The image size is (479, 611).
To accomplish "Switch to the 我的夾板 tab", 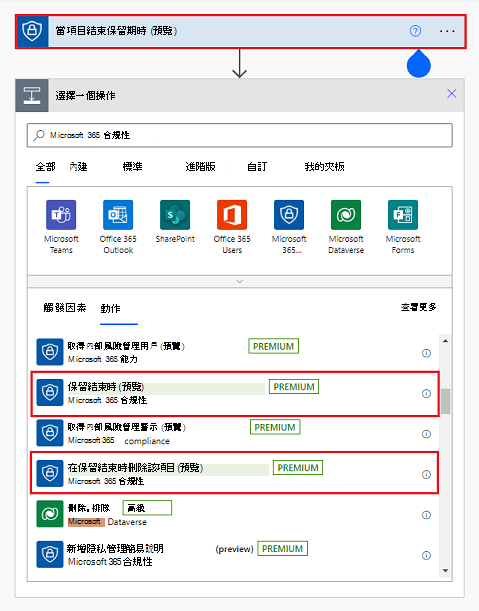I will [x=324, y=167].
